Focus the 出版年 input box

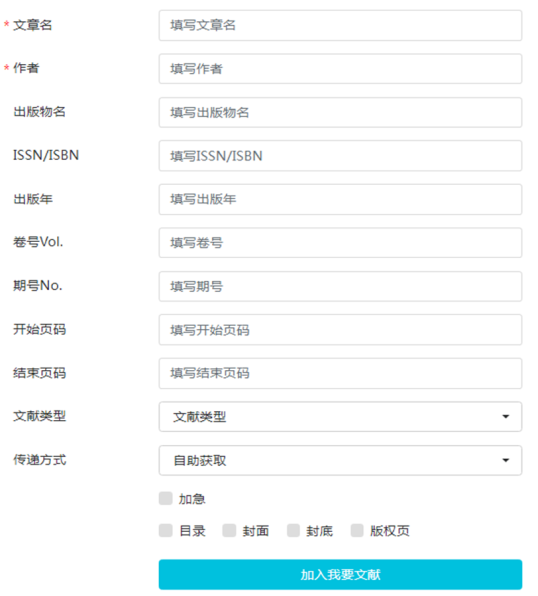click(340, 200)
